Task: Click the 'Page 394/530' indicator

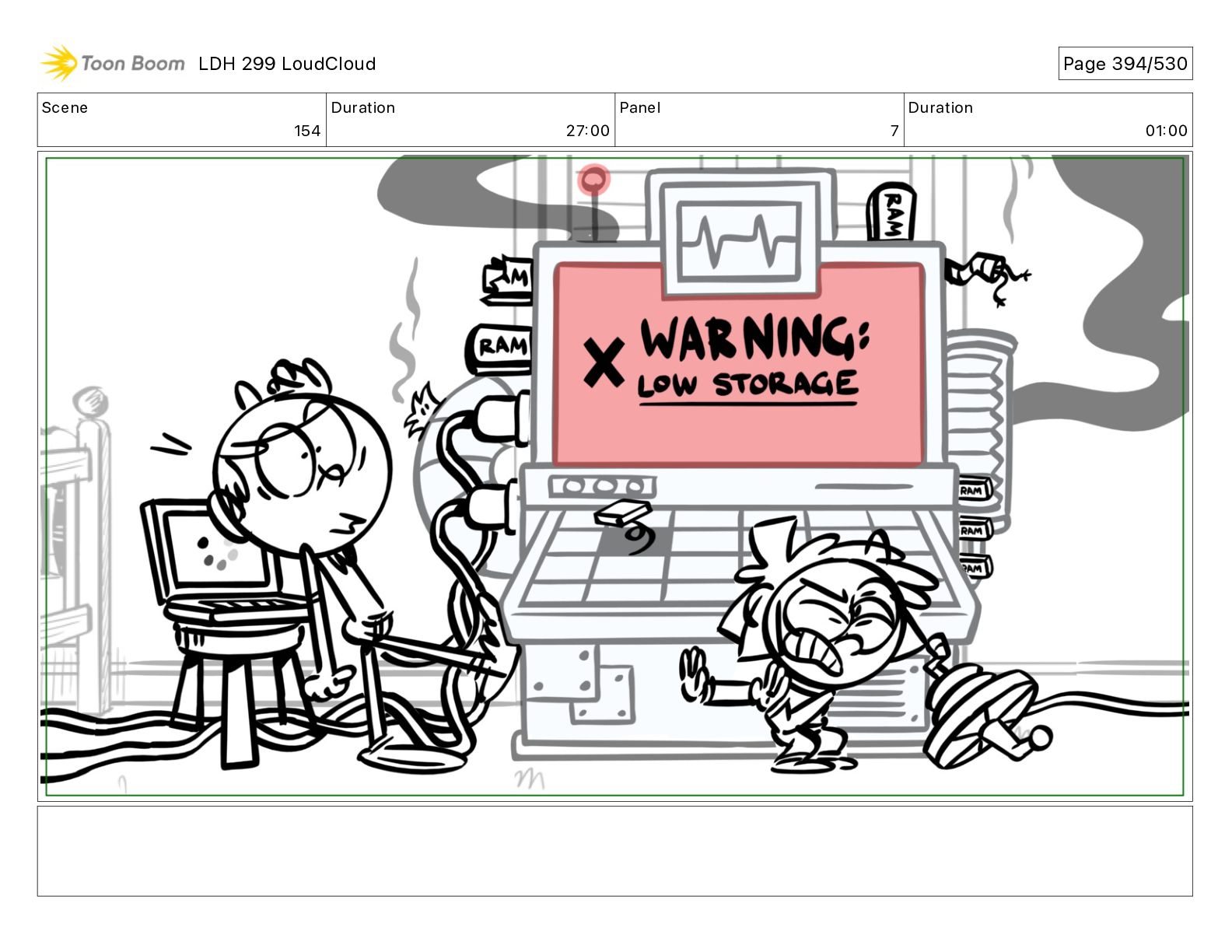Action: pyautogui.click(x=1125, y=64)
